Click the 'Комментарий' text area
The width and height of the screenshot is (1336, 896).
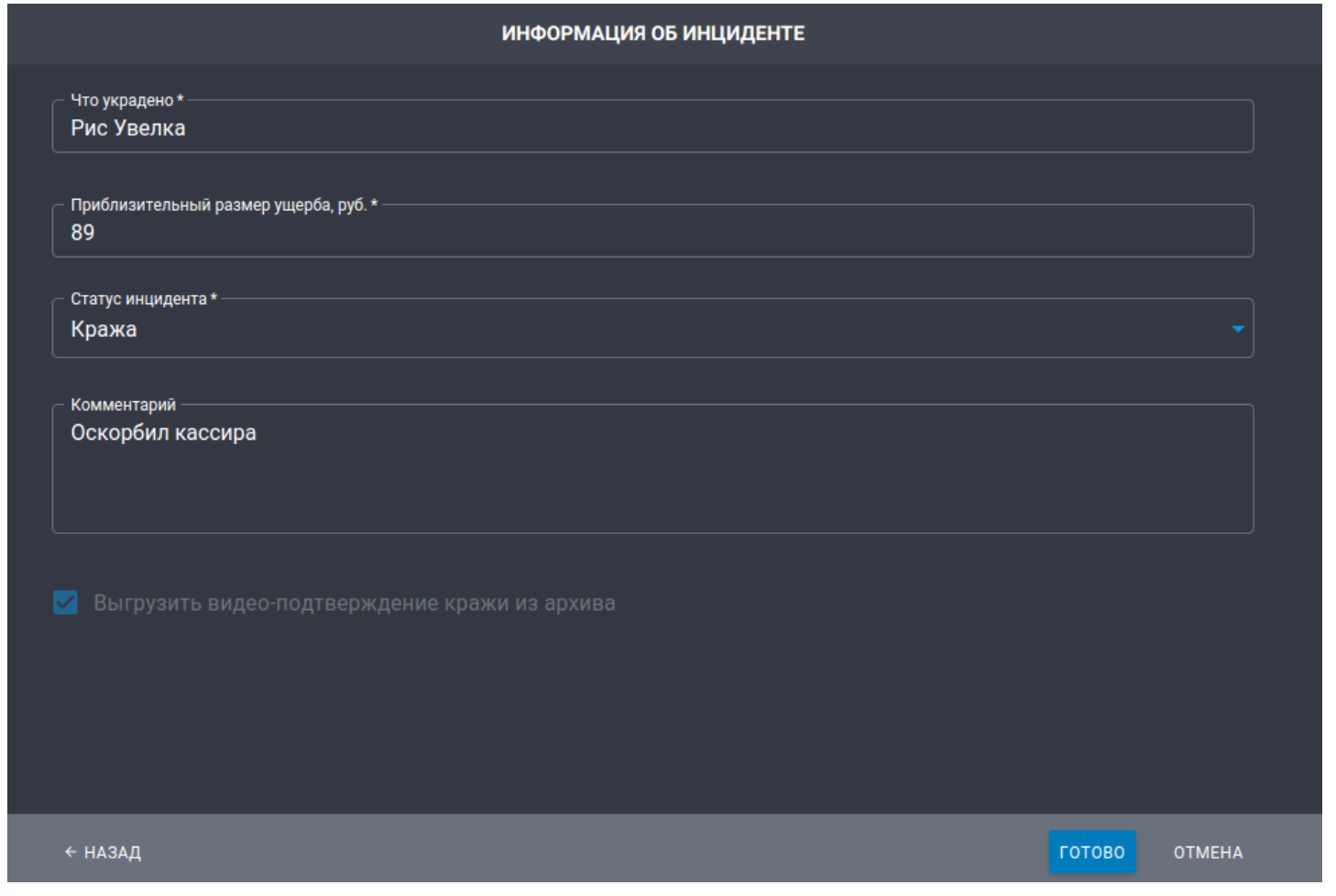652,469
